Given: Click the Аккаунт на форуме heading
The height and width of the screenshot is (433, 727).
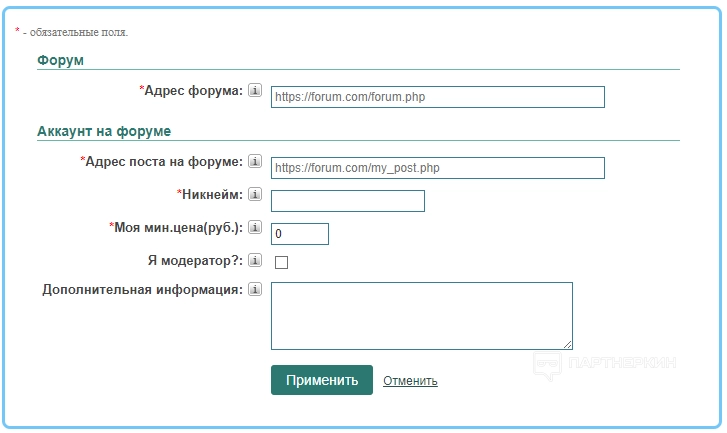Looking at the screenshot, I should pos(104,131).
